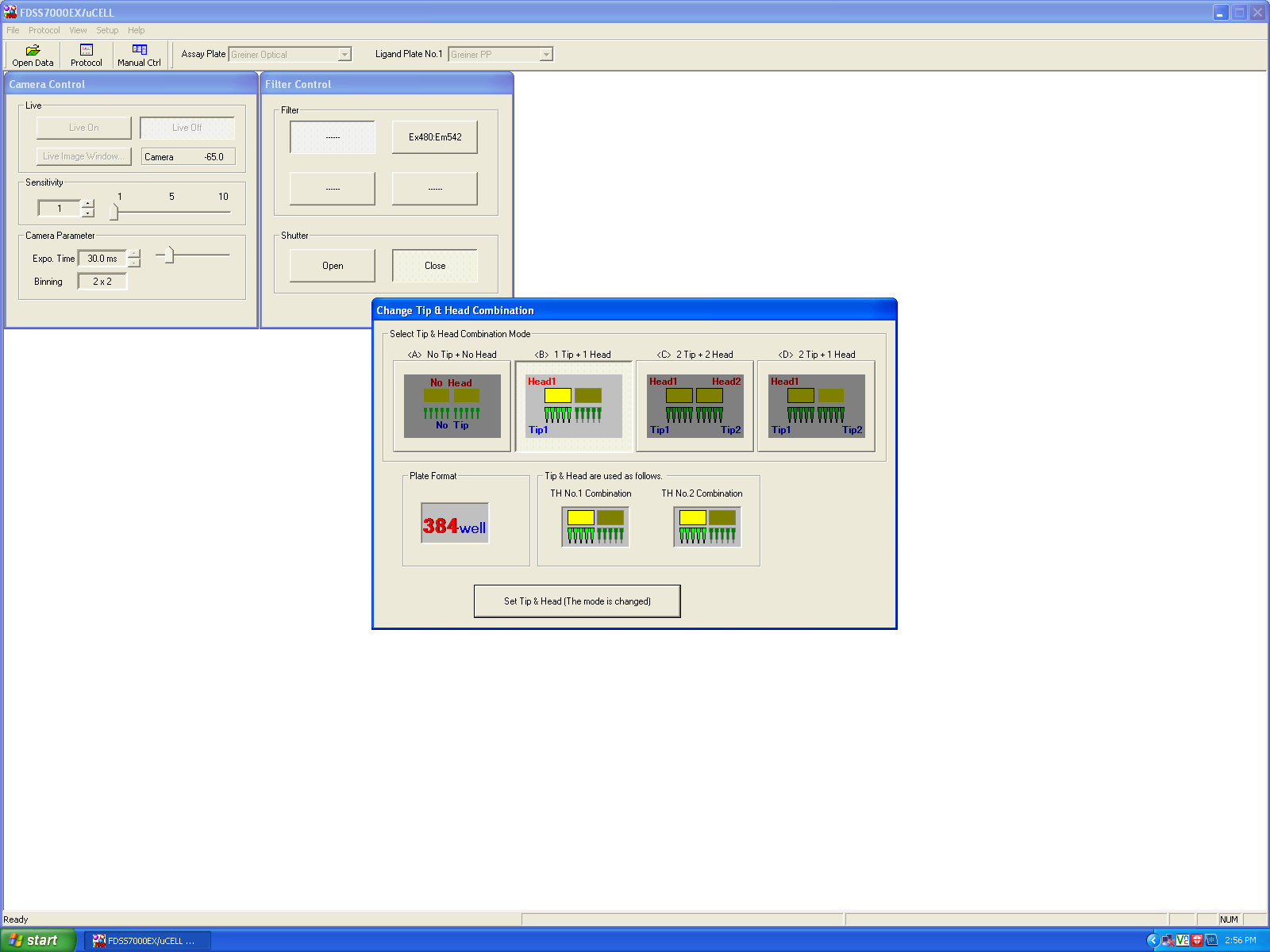Select the top-left blank filter button
Screen dimensions: 1270x952
click(x=333, y=137)
